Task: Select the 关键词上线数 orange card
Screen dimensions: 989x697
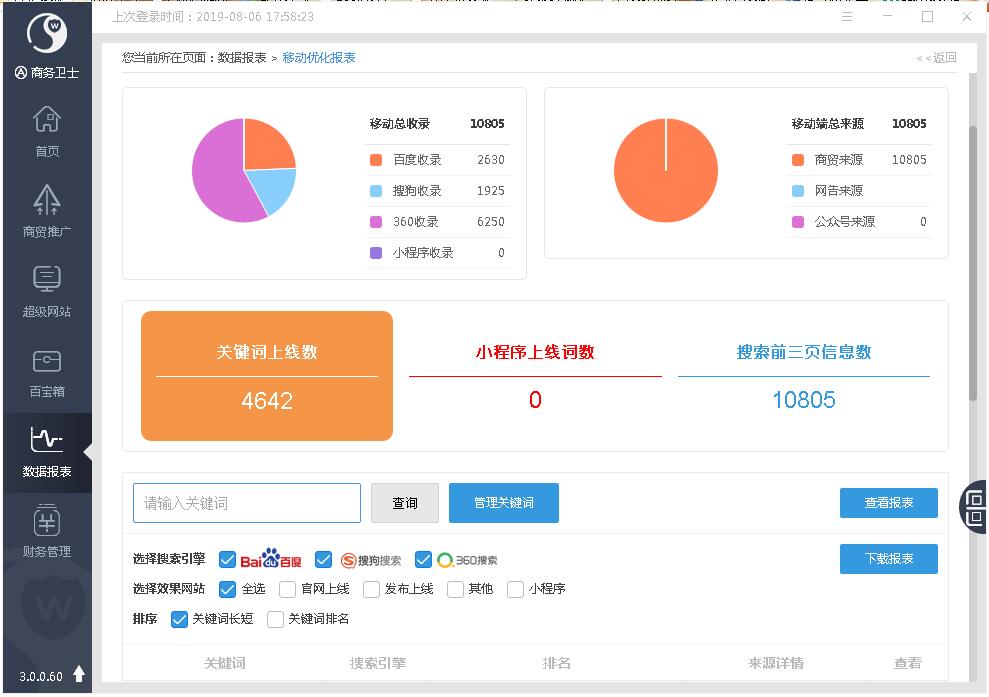Action: (x=267, y=376)
